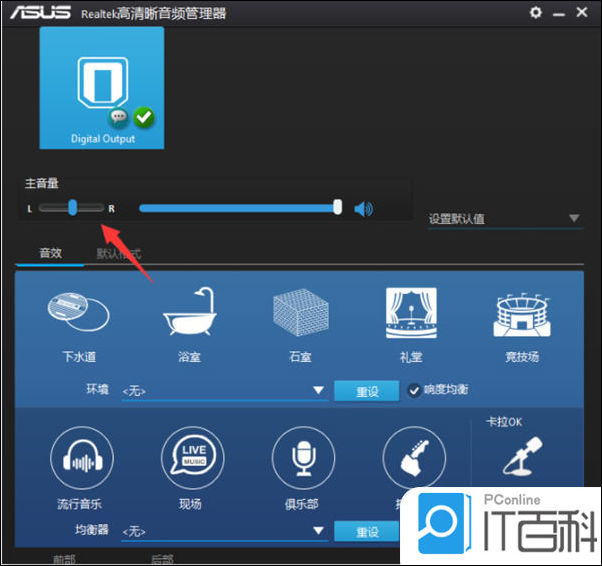Toggle the 响度均衡 checkbox
Image resolution: width=602 pixels, height=566 pixels.
click(x=414, y=391)
